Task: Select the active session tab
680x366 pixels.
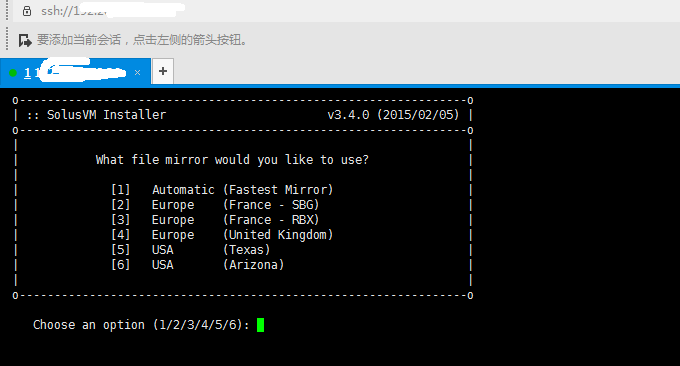Action: [75, 72]
